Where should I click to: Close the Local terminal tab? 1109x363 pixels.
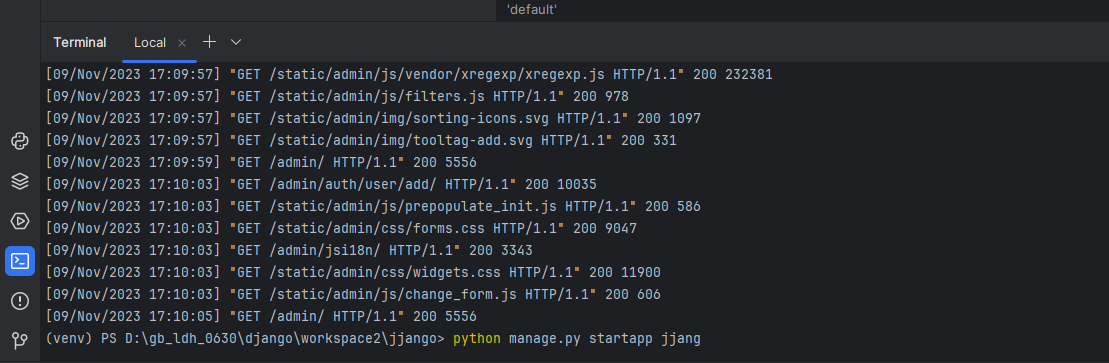point(182,43)
